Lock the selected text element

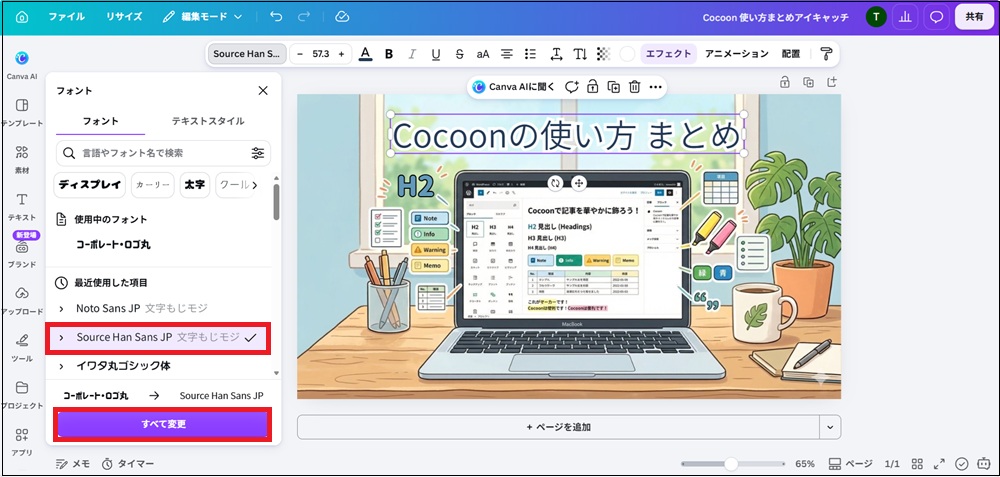592,87
